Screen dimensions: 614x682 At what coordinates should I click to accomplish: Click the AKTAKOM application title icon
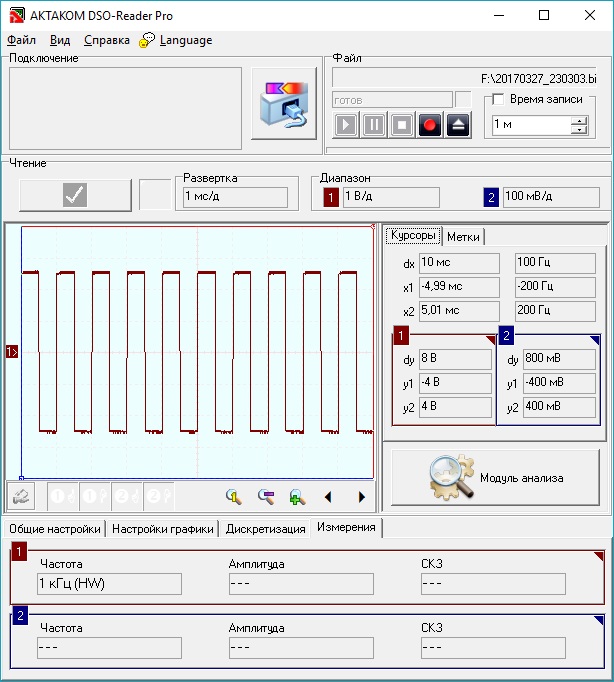point(17,15)
